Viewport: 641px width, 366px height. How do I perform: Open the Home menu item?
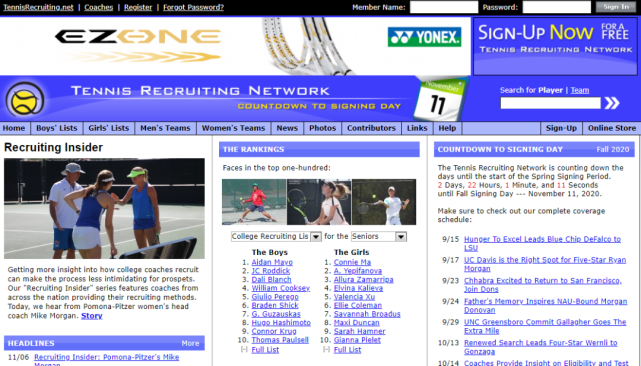(x=14, y=128)
